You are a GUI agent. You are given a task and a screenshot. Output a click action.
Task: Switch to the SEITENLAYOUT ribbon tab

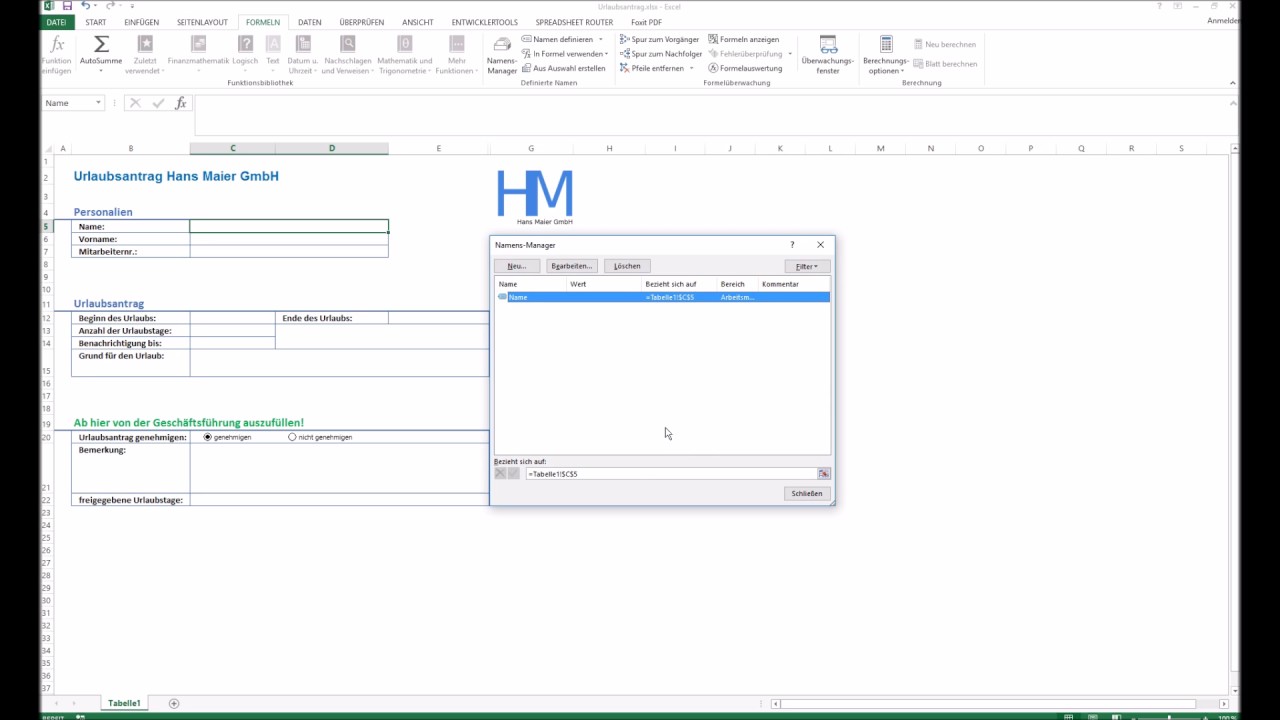pyautogui.click(x=202, y=22)
